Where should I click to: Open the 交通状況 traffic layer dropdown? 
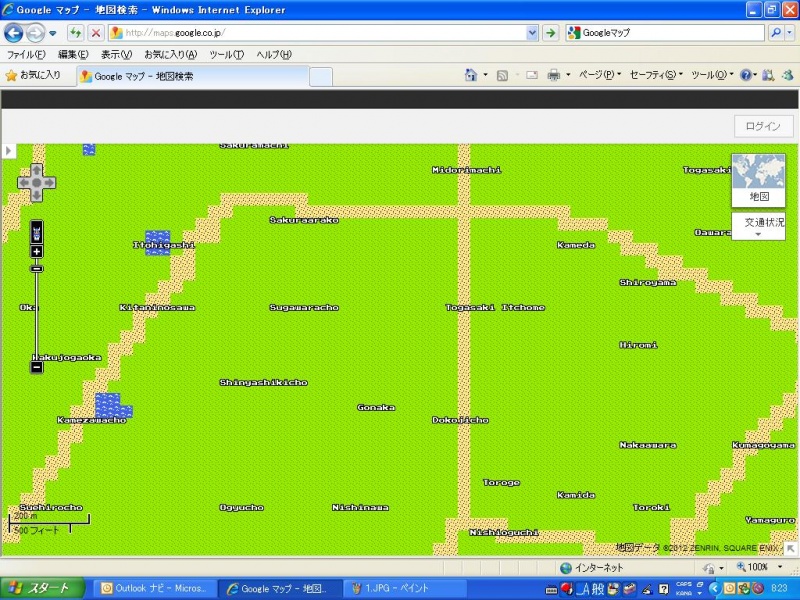(x=759, y=227)
